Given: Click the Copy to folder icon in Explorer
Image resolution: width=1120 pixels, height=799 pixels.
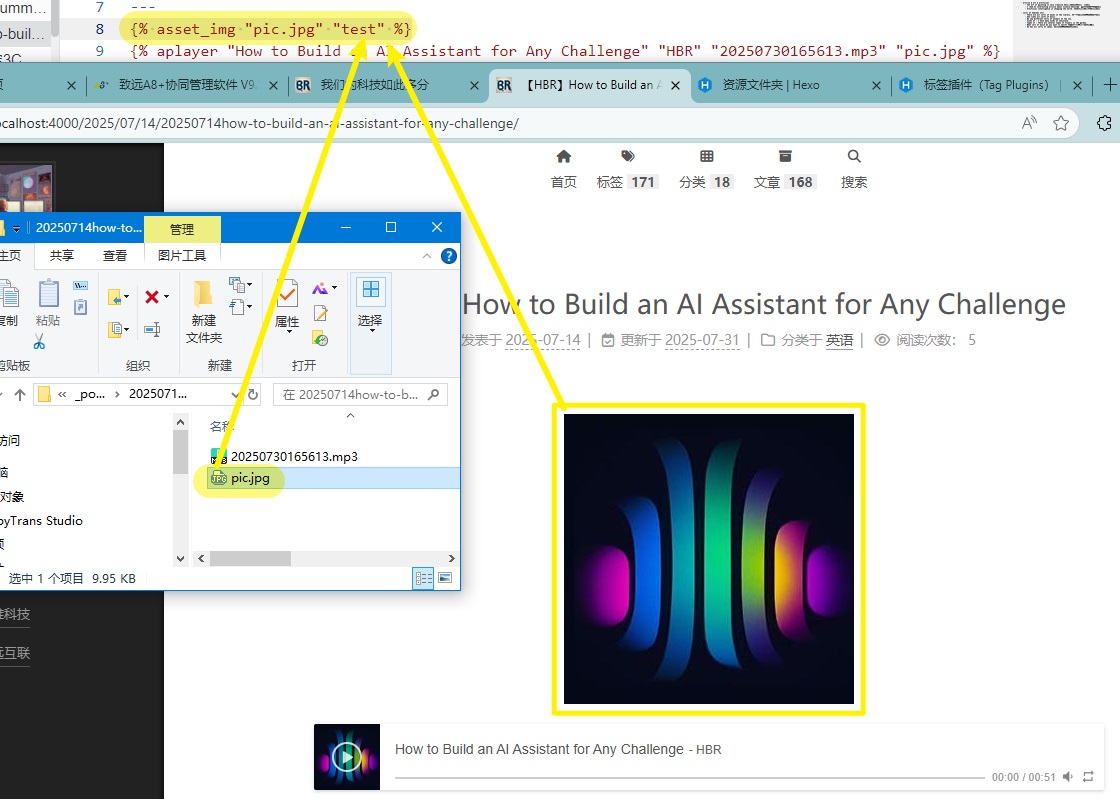Looking at the screenshot, I should (115, 329).
